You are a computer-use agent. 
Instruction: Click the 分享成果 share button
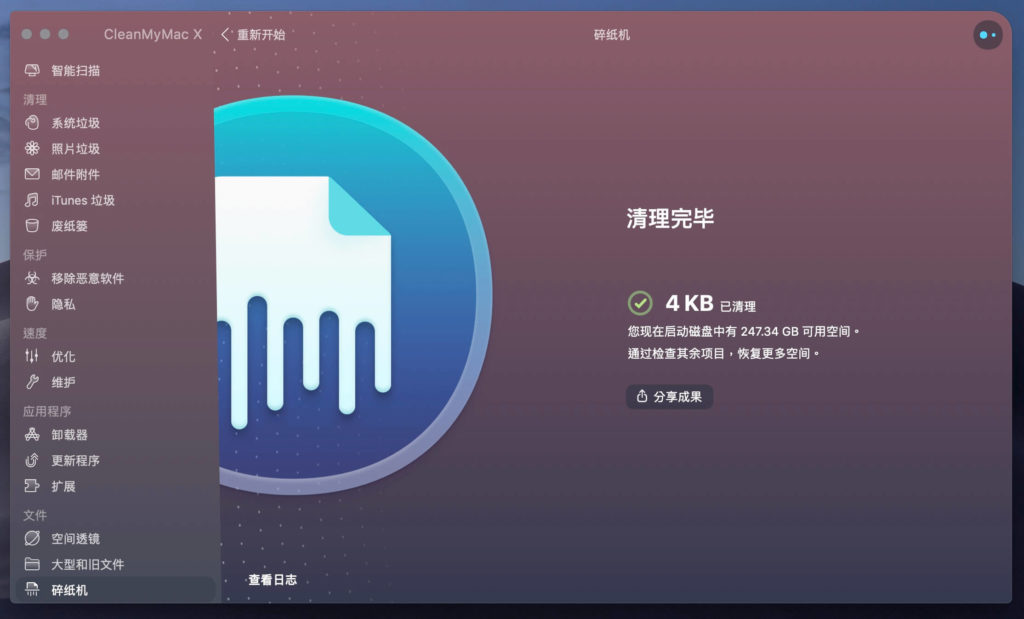click(669, 396)
